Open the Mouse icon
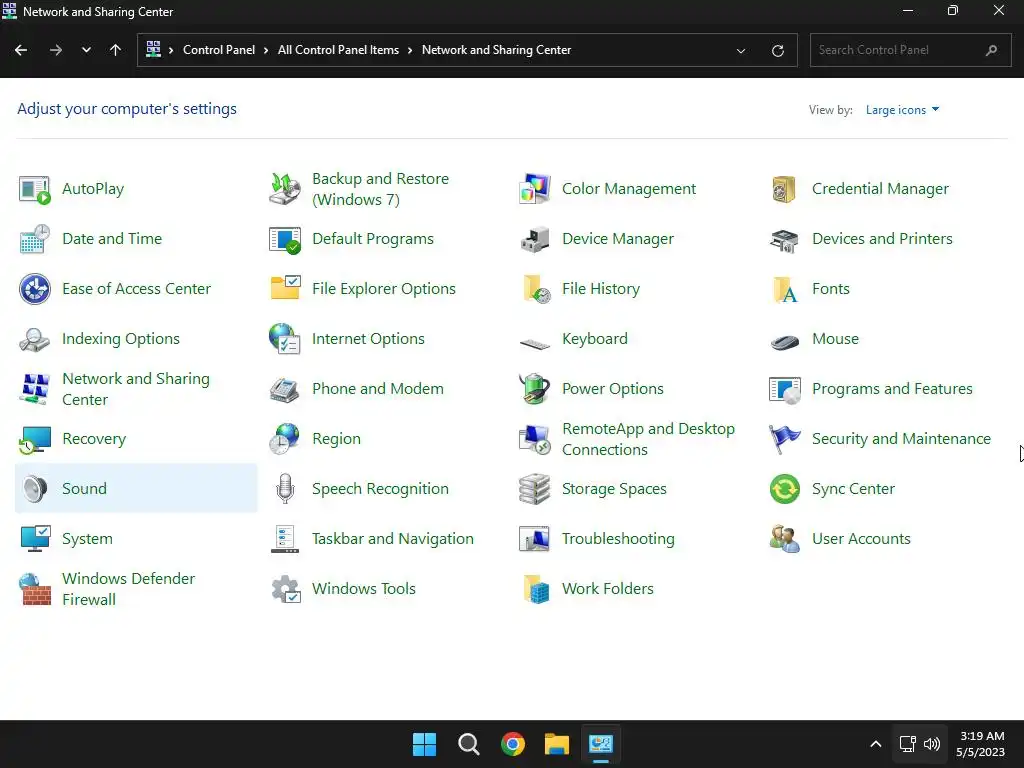Image resolution: width=1024 pixels, height=768 pixels. click(784, 340)
